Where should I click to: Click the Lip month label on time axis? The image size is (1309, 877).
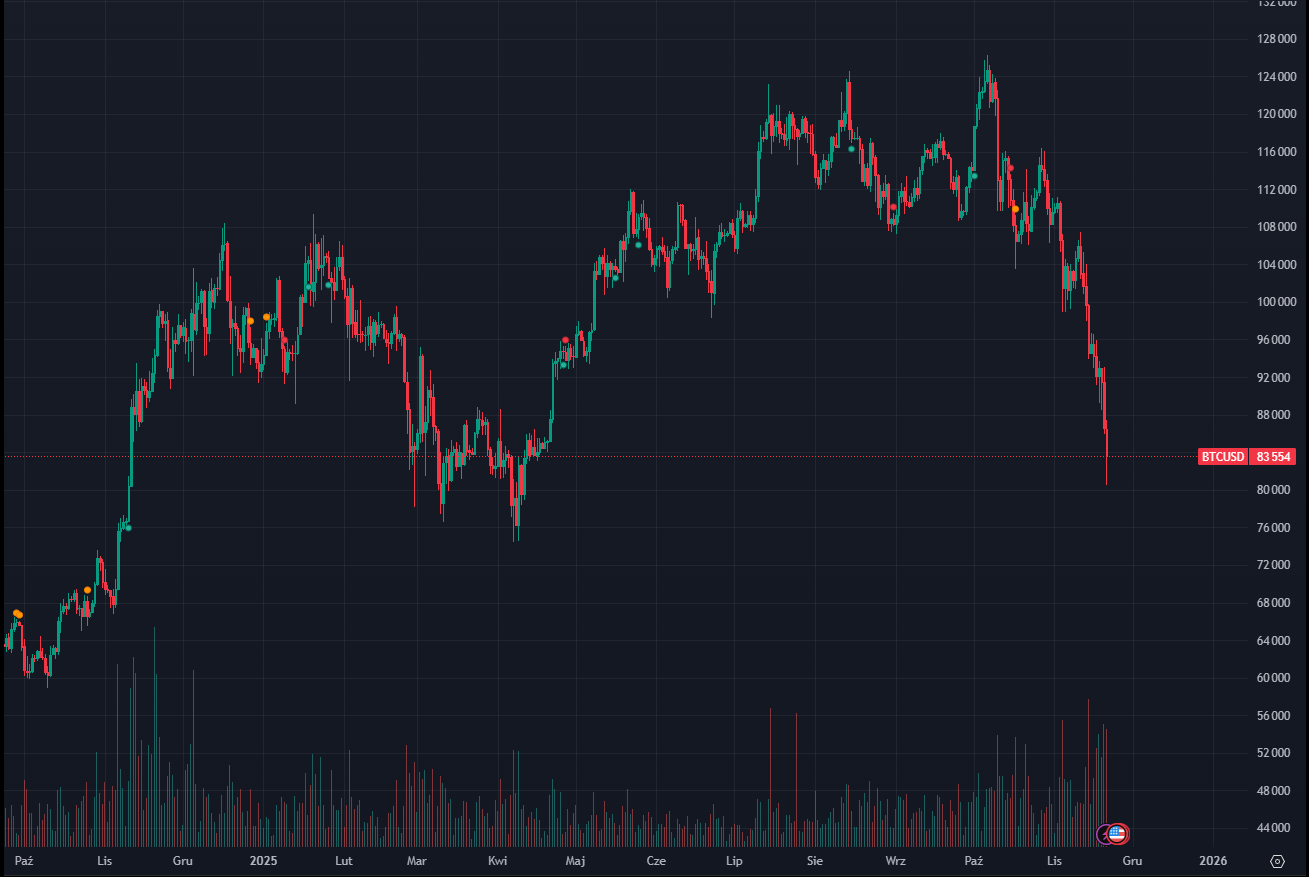pos(734,860)
